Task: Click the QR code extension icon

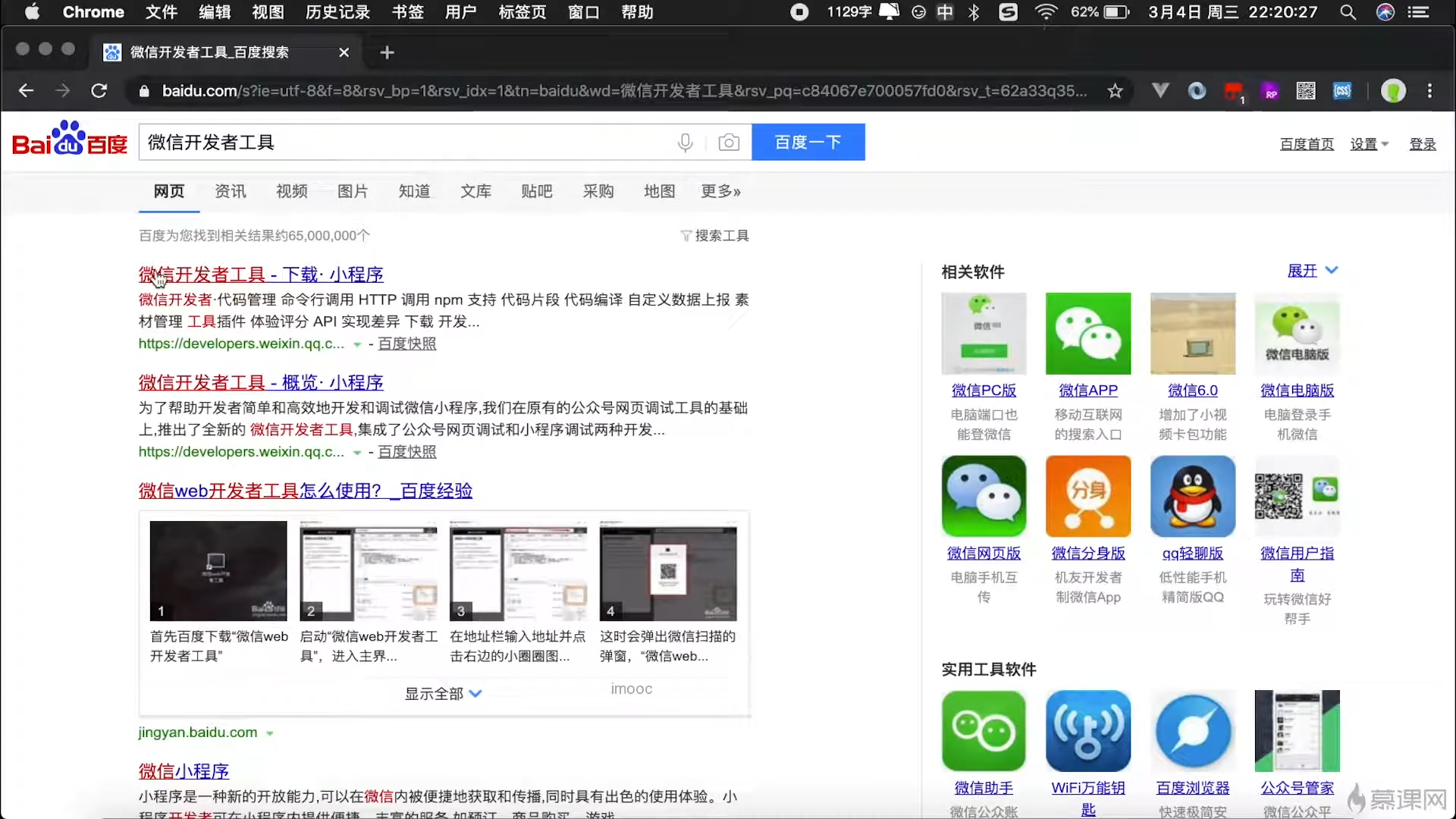Action: coord(1306,91)
